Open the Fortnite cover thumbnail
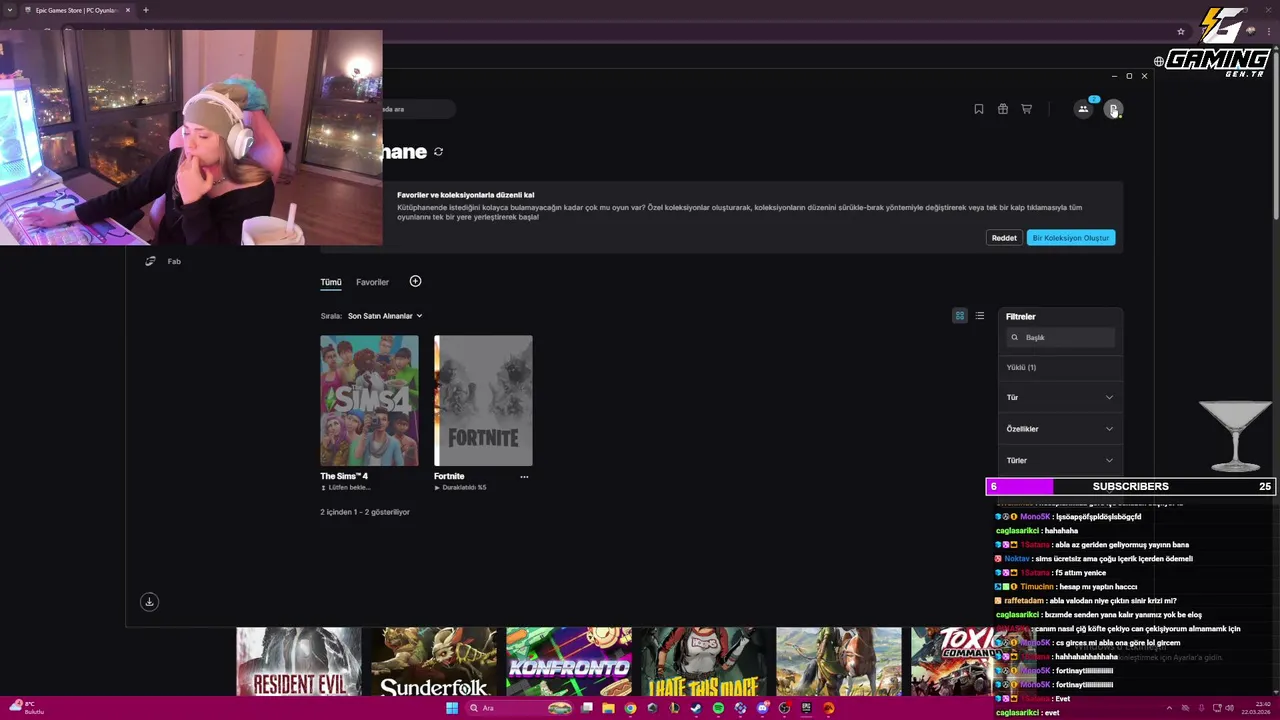This screenshot has width=1280, height=720. 483,400
